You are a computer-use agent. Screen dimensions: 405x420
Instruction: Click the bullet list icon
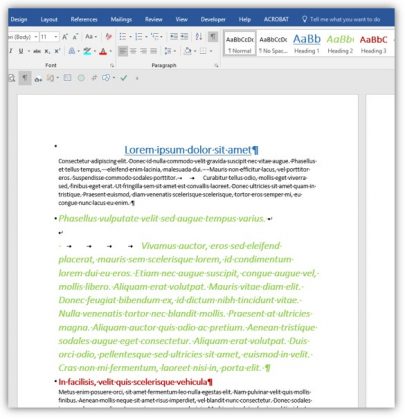tap(123, 36)
